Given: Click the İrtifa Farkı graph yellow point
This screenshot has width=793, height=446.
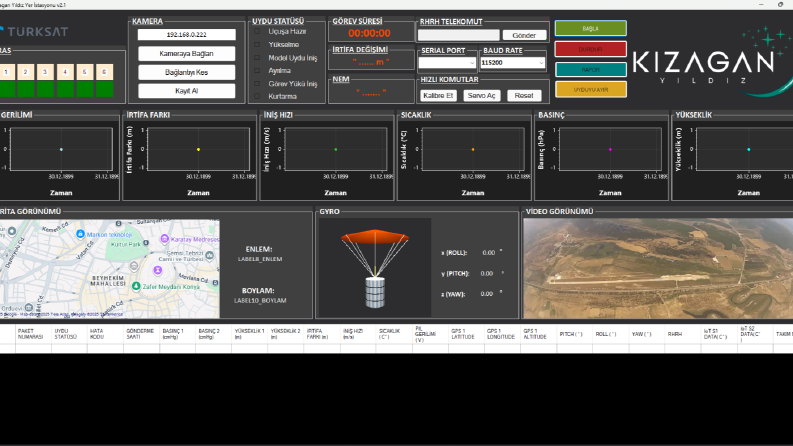Looking at the screenshot, I should 198,149.
